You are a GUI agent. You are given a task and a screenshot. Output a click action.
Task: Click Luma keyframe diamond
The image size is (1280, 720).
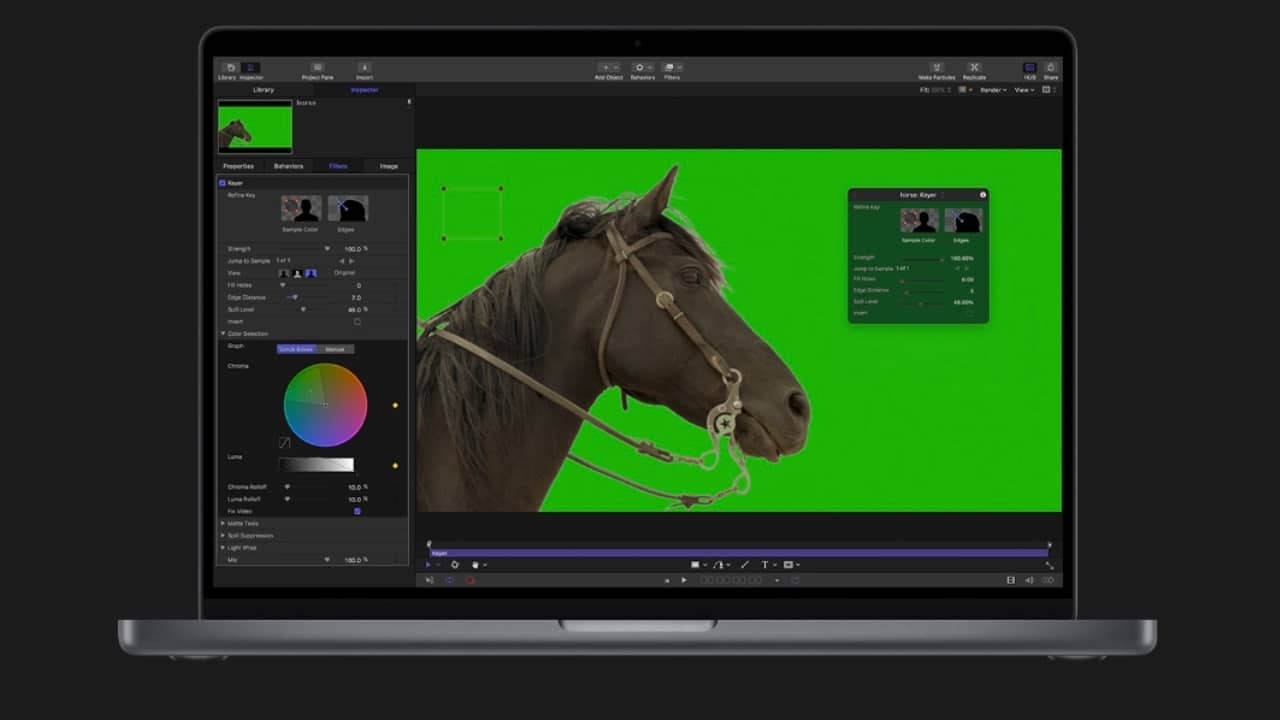[x=395, y=465]
